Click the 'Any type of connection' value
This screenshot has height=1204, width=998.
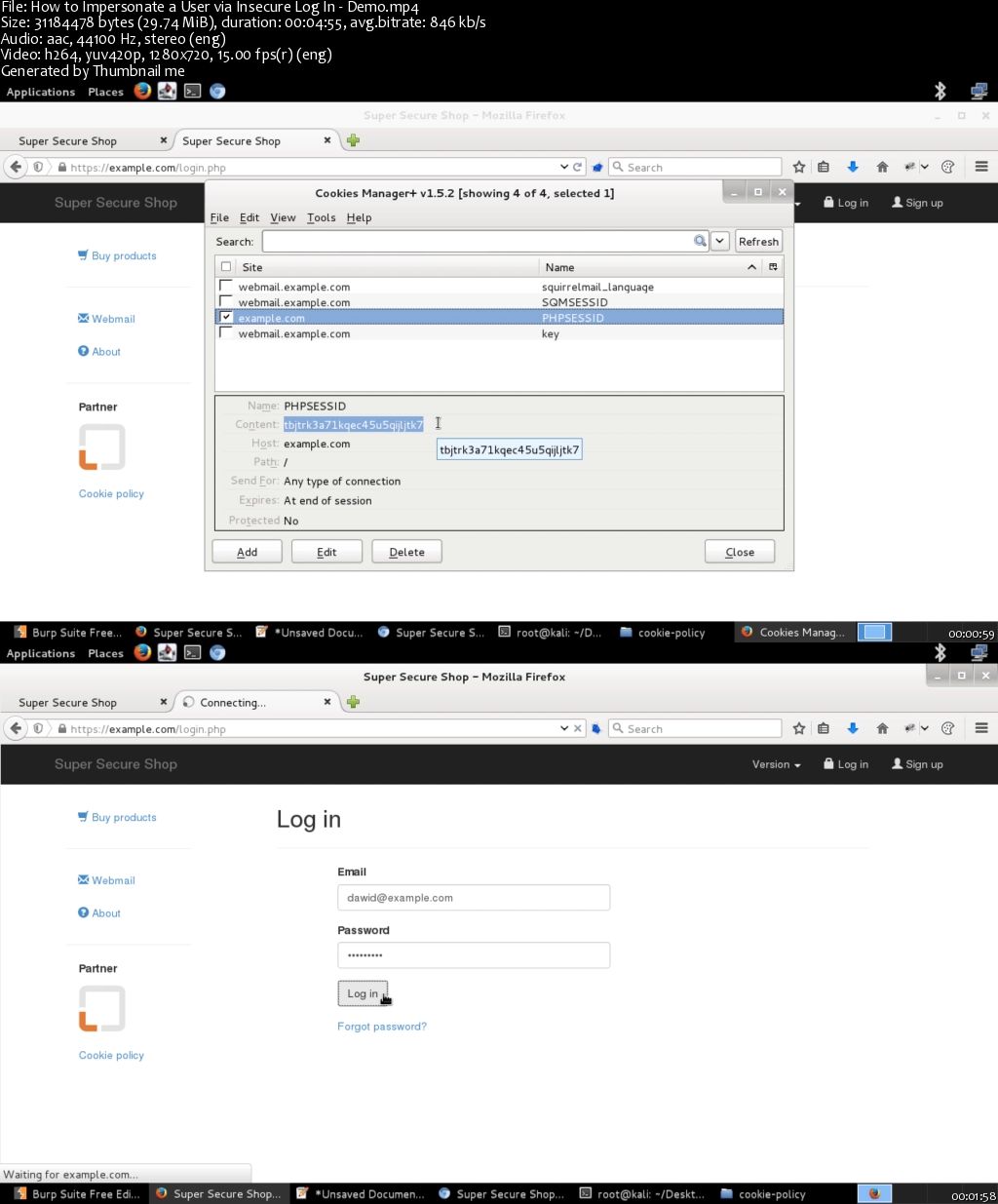coord(342,481)
